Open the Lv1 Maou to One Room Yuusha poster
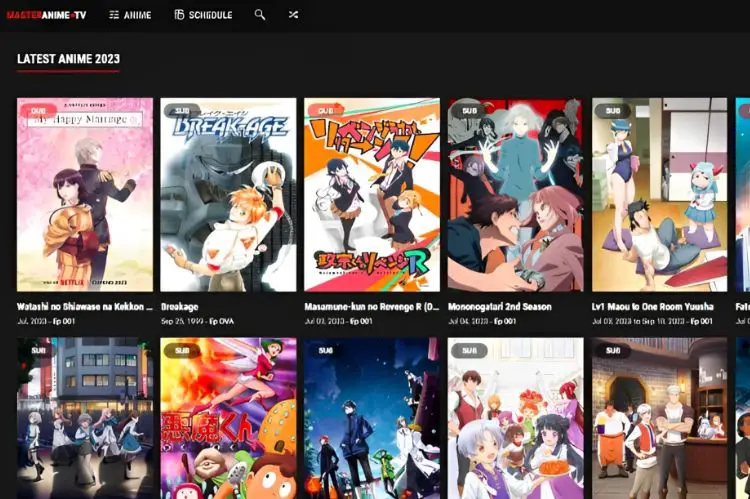750x499 pixels. (660, 195)
